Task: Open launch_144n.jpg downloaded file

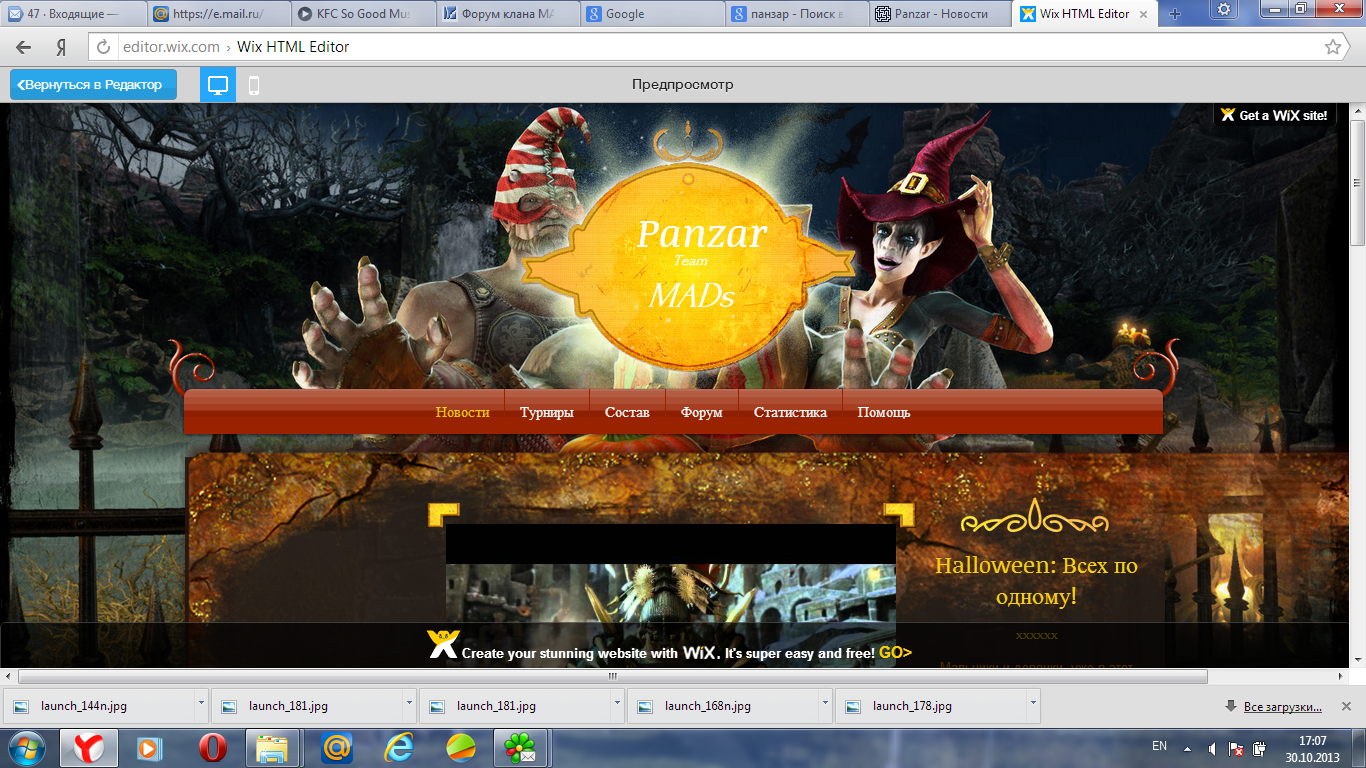Action: tap(99, 705)
